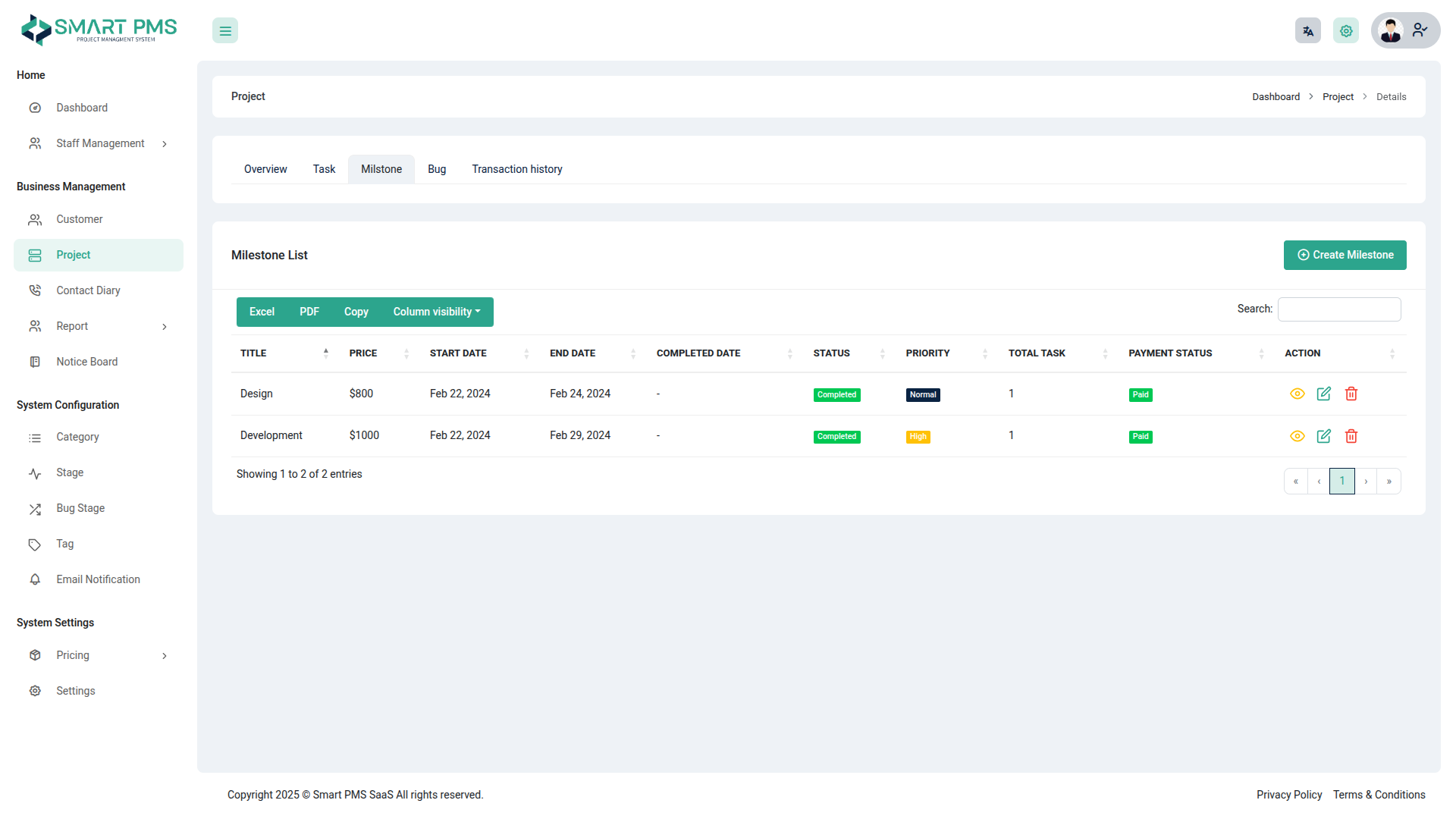Focus the milestone Search input field
Viewport: 1456px width, 819px height.
(x=1338, y=309)
